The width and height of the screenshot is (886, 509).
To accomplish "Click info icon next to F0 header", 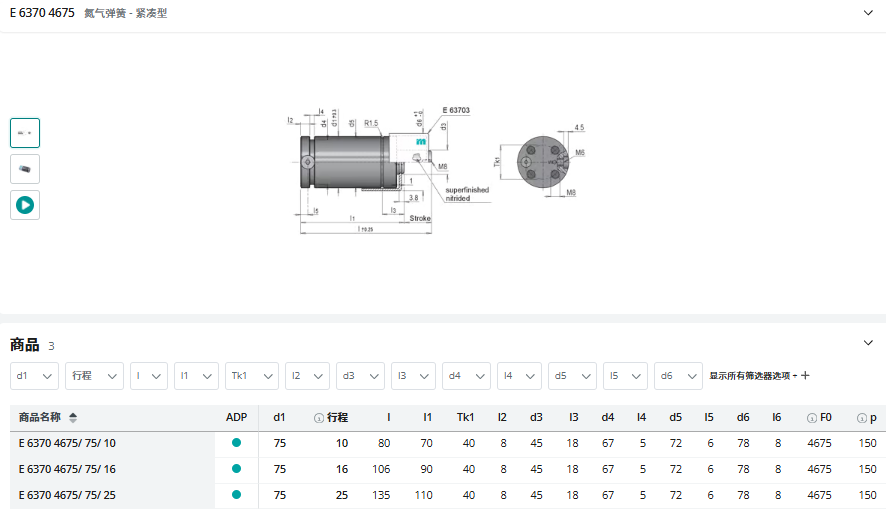I will click(811, 418).
